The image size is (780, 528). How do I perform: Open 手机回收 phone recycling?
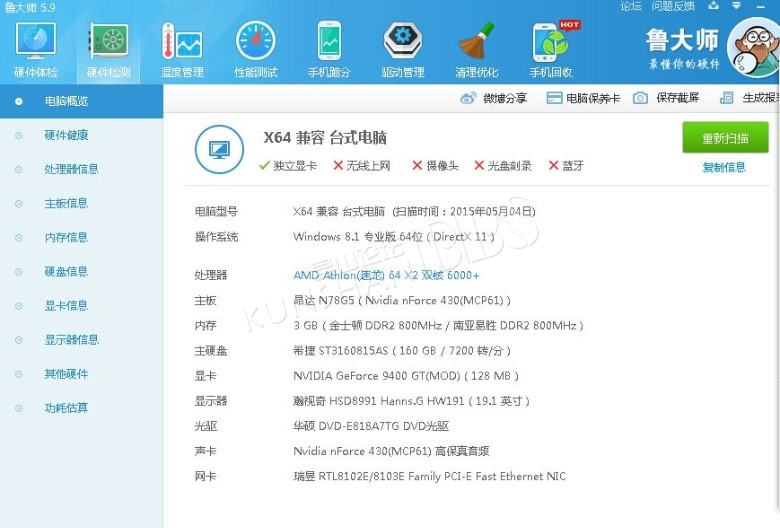tap(551, 50)
